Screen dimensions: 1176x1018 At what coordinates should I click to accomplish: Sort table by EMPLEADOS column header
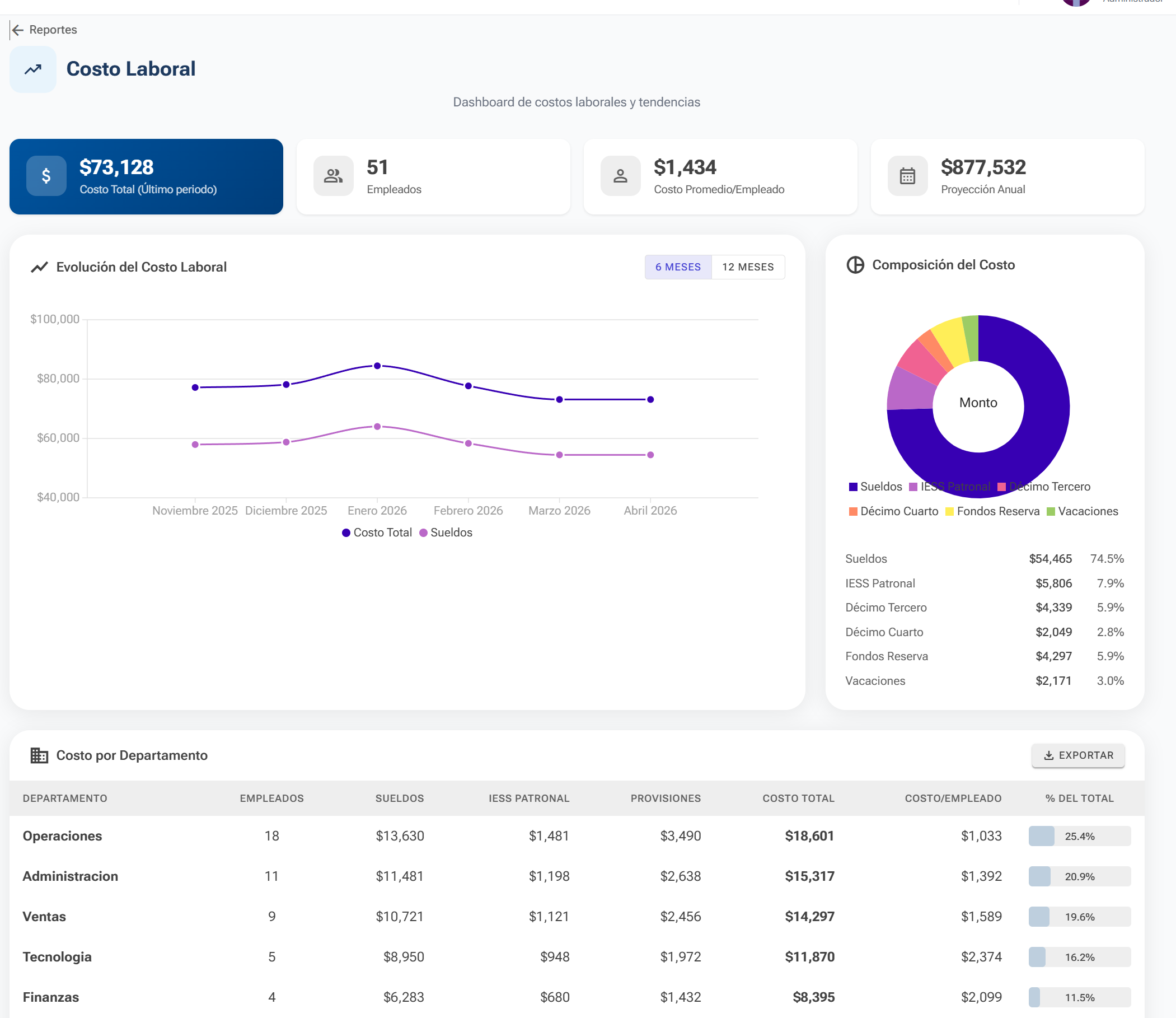click(x=271, y=798)
